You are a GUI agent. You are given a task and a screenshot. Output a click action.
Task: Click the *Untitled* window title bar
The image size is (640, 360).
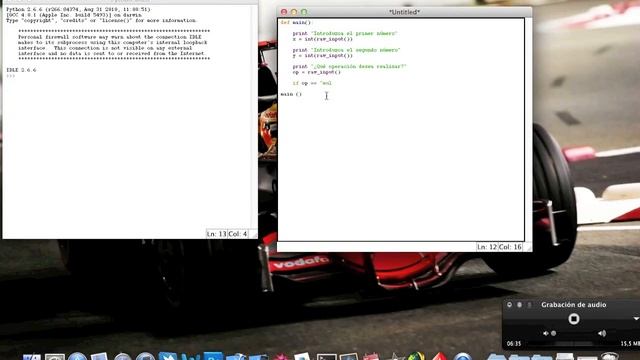click(404, 12)
